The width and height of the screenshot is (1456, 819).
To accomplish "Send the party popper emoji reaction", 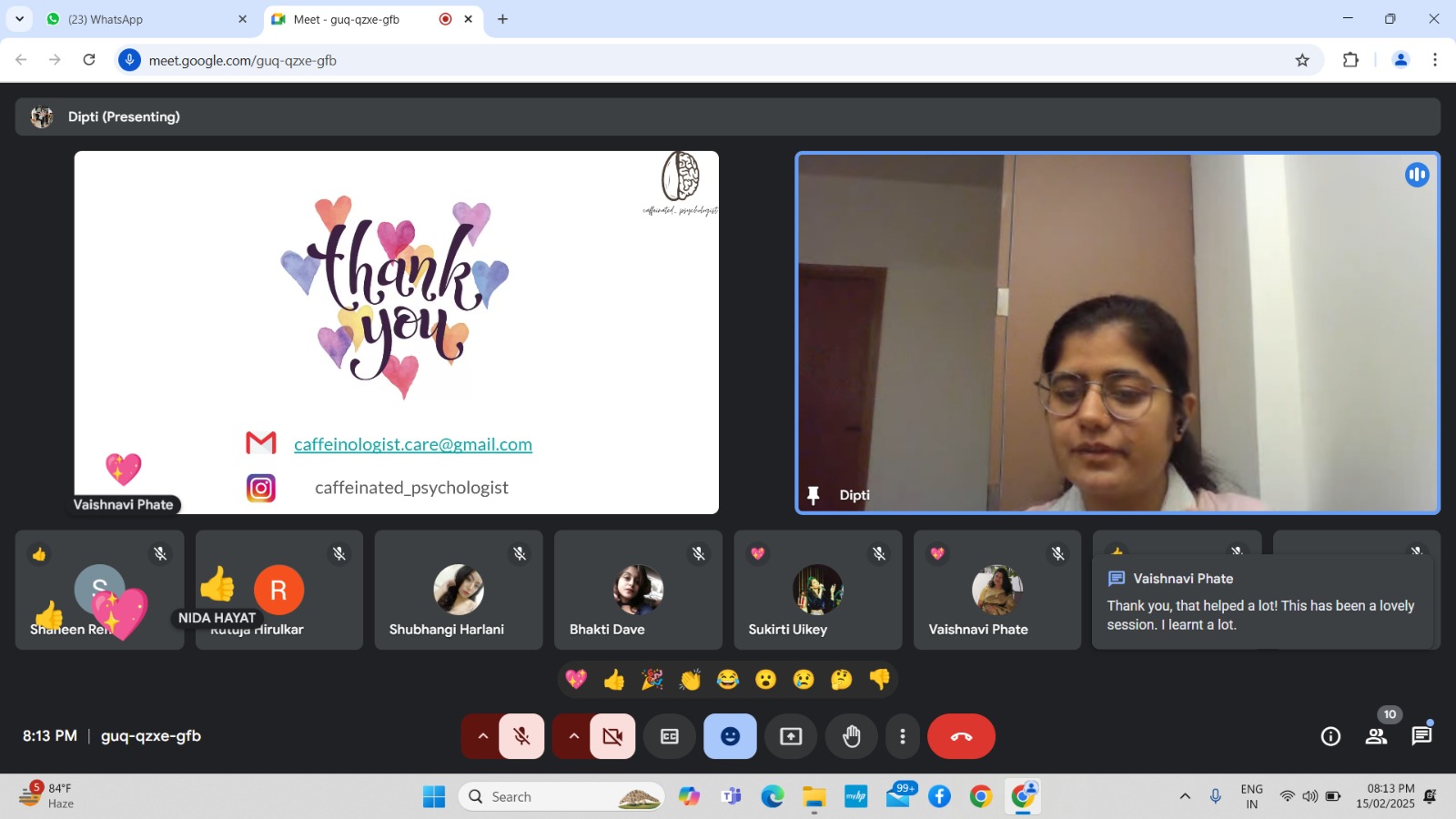I will (x=652, y=680).
